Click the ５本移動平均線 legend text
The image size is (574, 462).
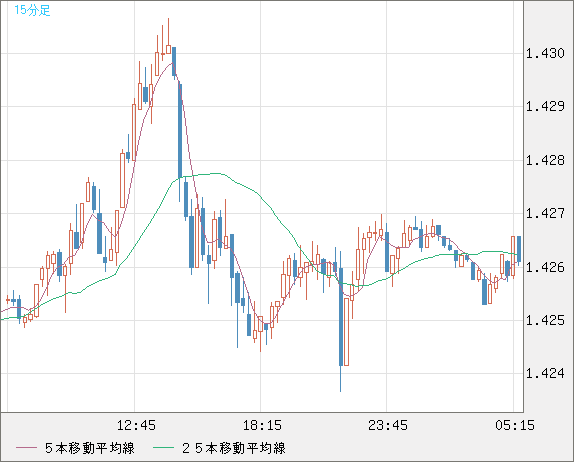[90, 448]
